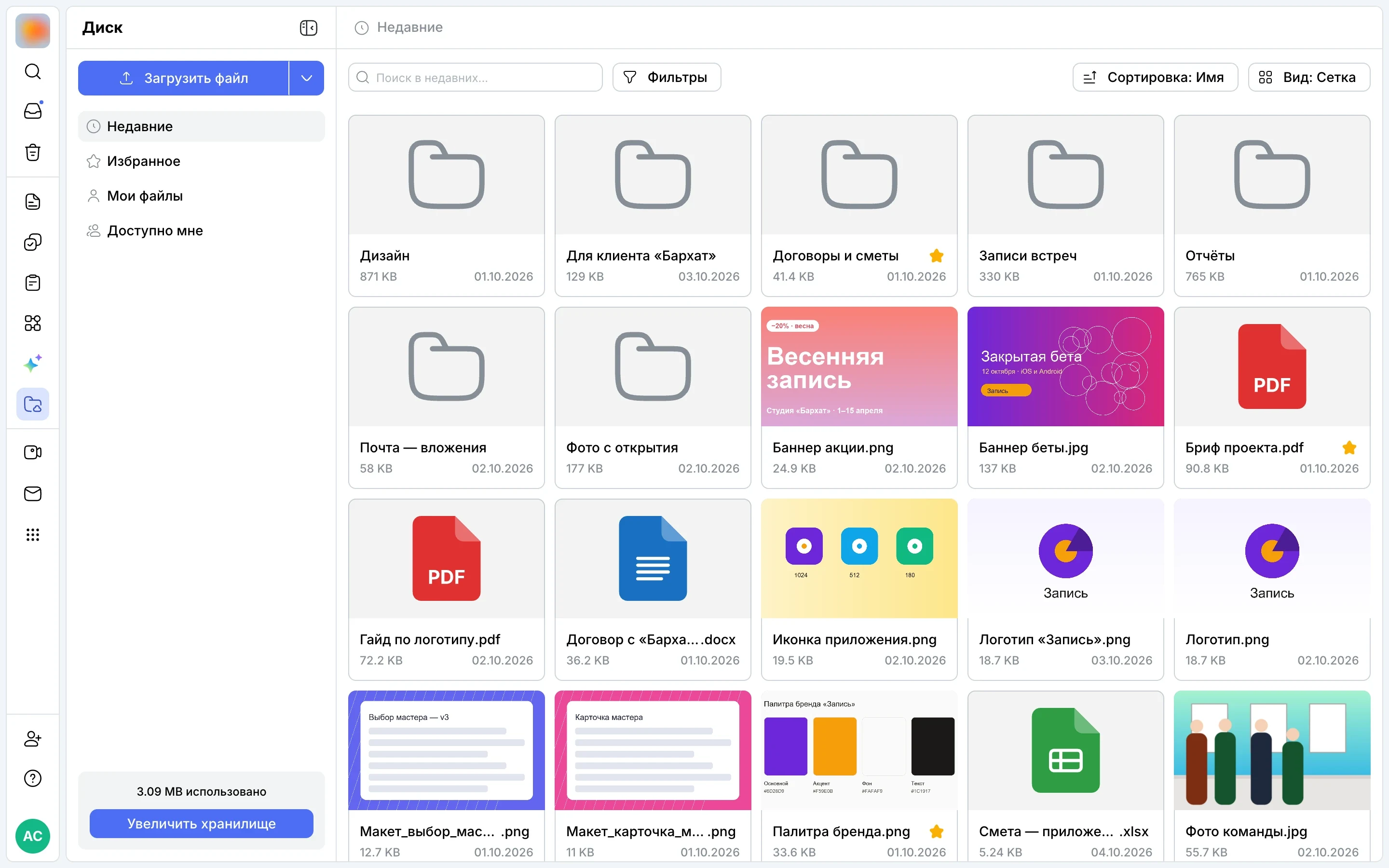The width and height of the screenshot is (1389, 868).
Task: Open the documents icon in the rail
Action: tap(33, 202)
